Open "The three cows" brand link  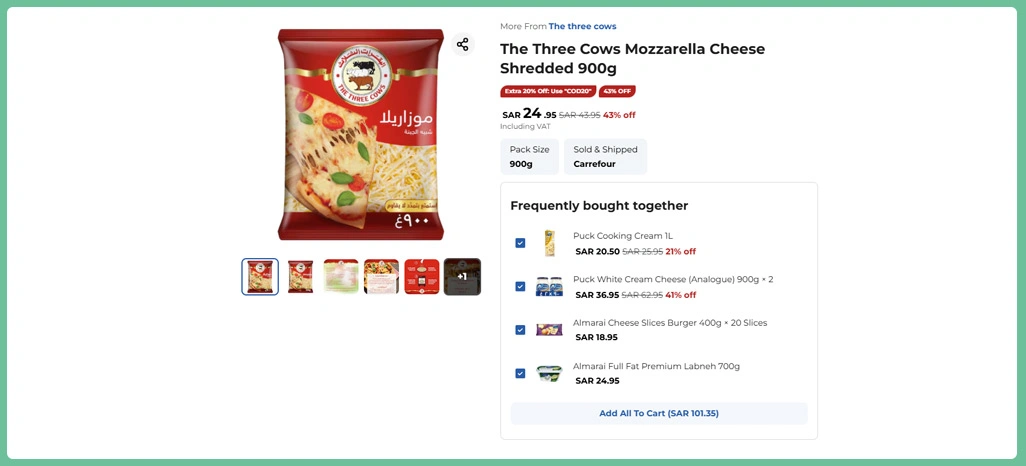[582, 26]
